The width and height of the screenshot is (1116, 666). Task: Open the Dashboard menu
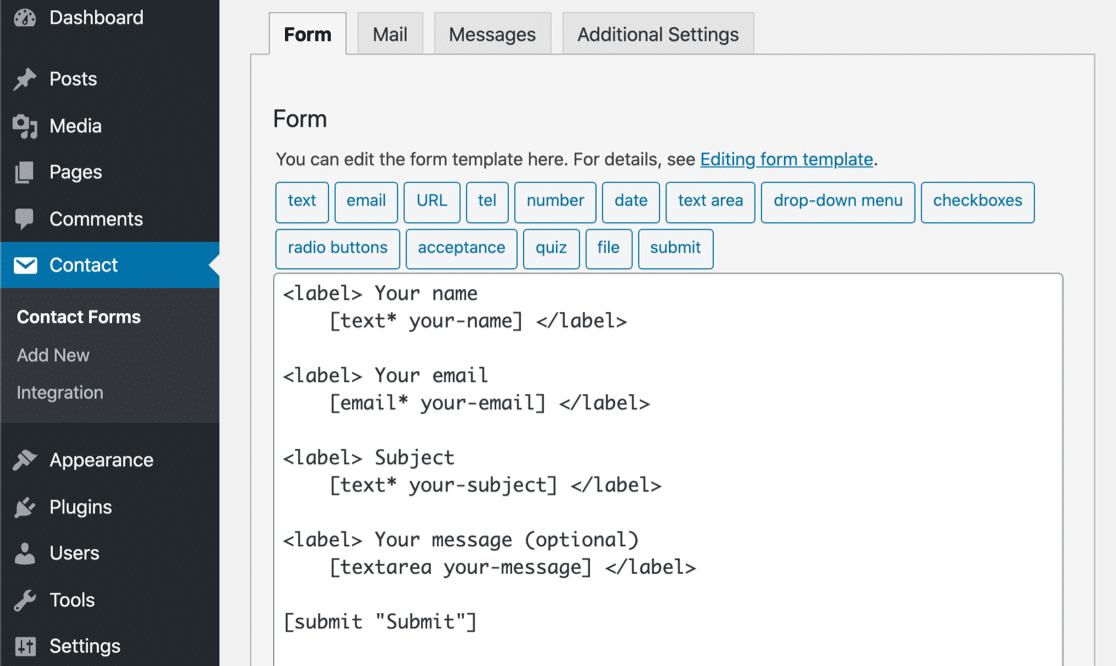[x=96, y=18]
